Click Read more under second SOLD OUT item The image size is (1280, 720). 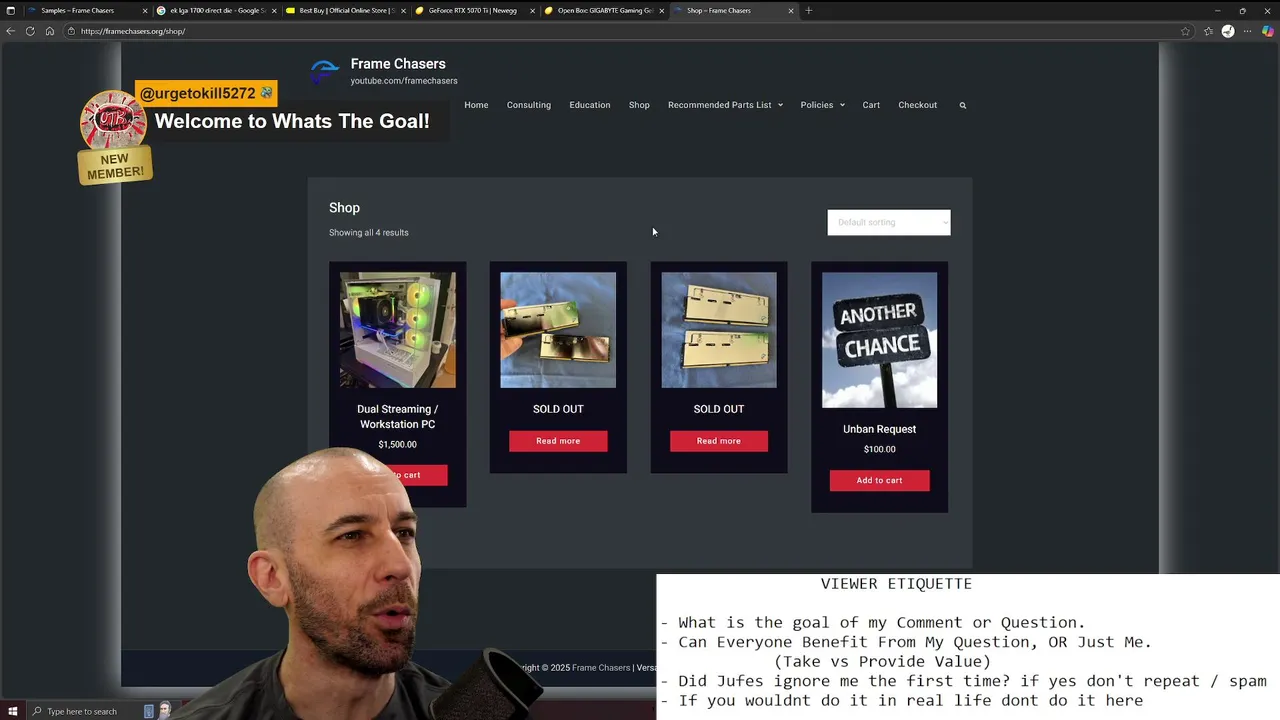click(719, 441)
